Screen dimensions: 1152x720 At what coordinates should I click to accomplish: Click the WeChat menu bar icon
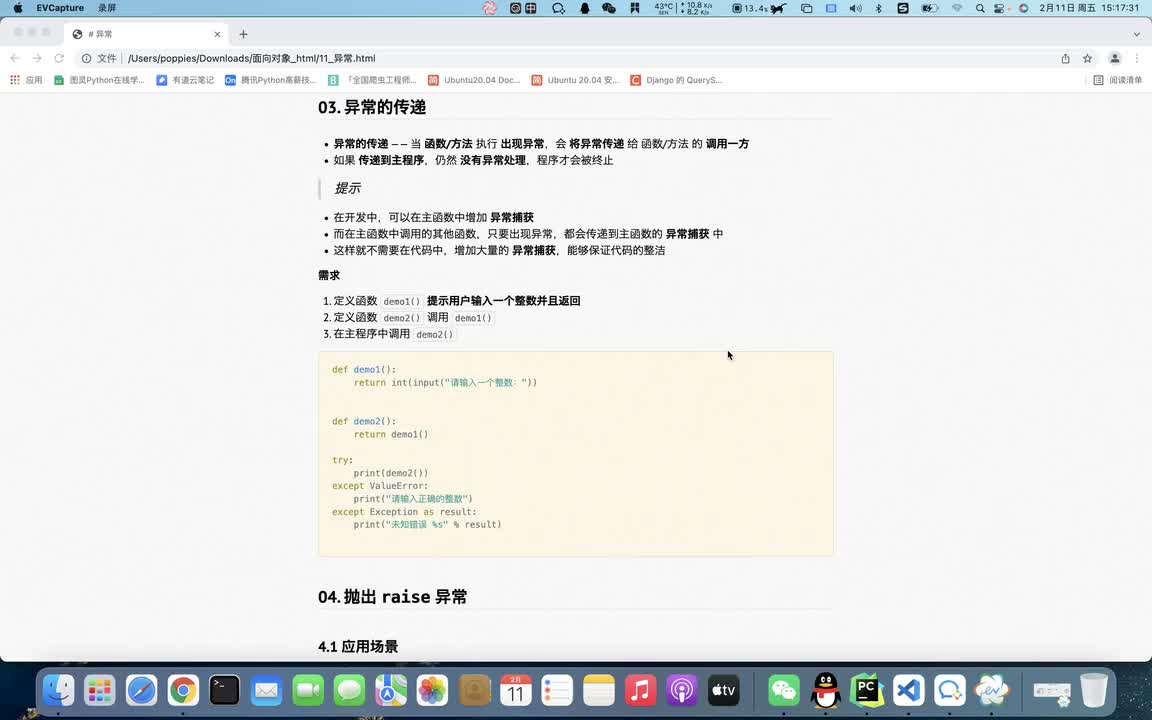(x=608, y=8)
